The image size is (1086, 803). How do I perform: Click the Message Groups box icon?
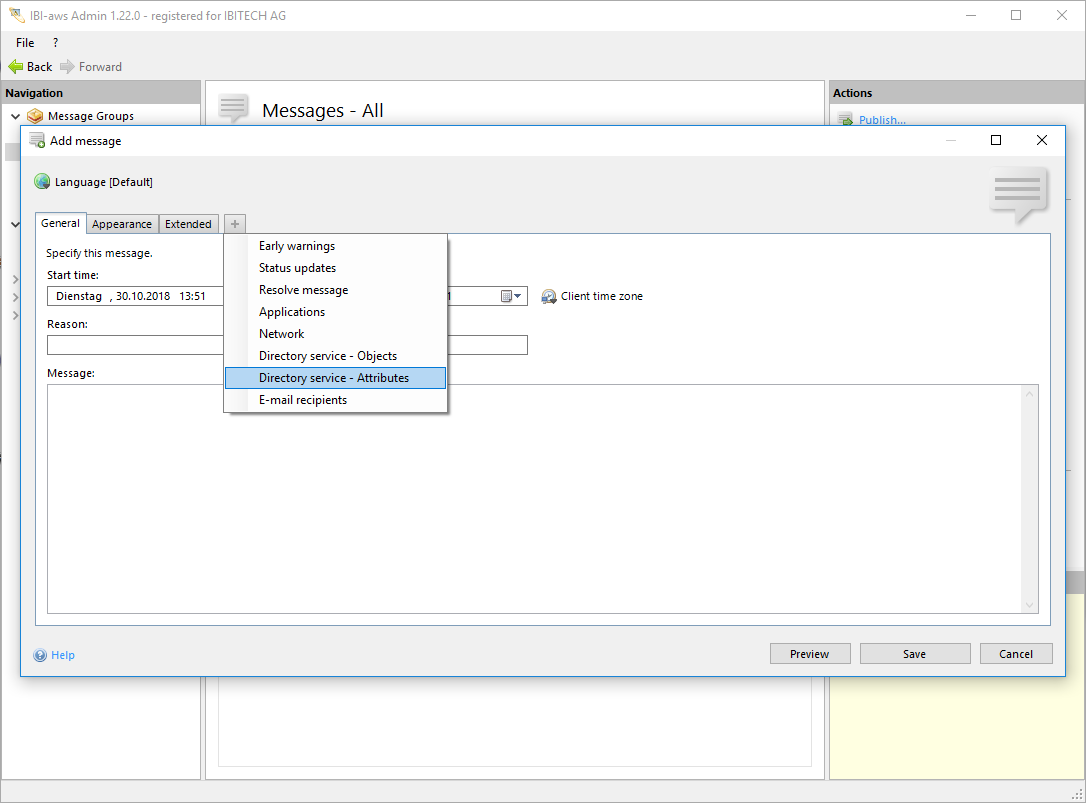coord(35,116)
